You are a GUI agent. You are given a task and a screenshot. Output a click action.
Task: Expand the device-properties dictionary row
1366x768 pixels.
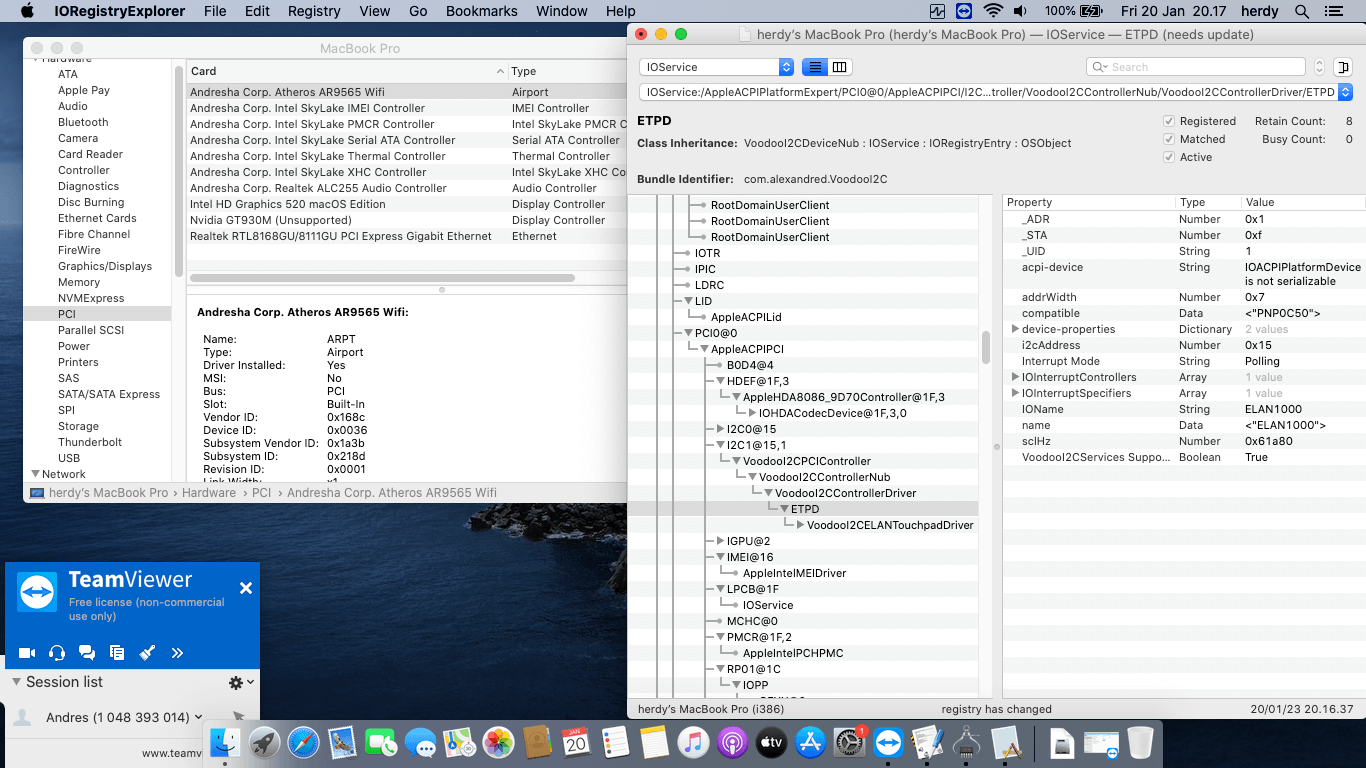1015,329
